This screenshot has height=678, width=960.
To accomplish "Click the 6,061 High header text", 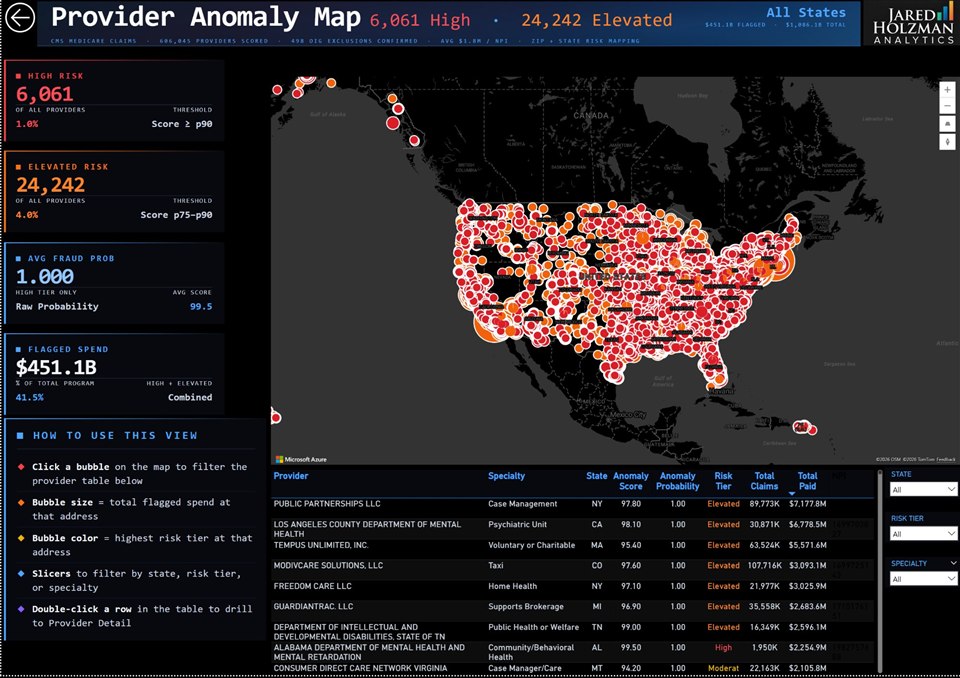I will click(x=420, y=20).
